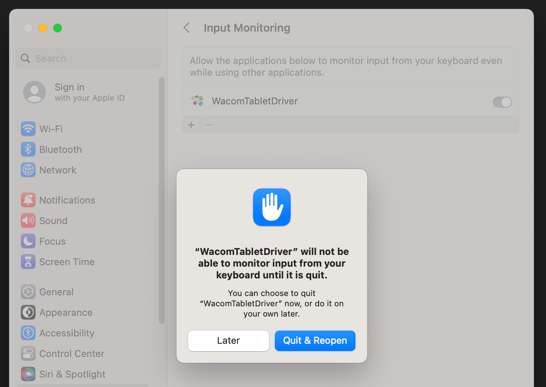Go back using the chevron arrow

187,28
